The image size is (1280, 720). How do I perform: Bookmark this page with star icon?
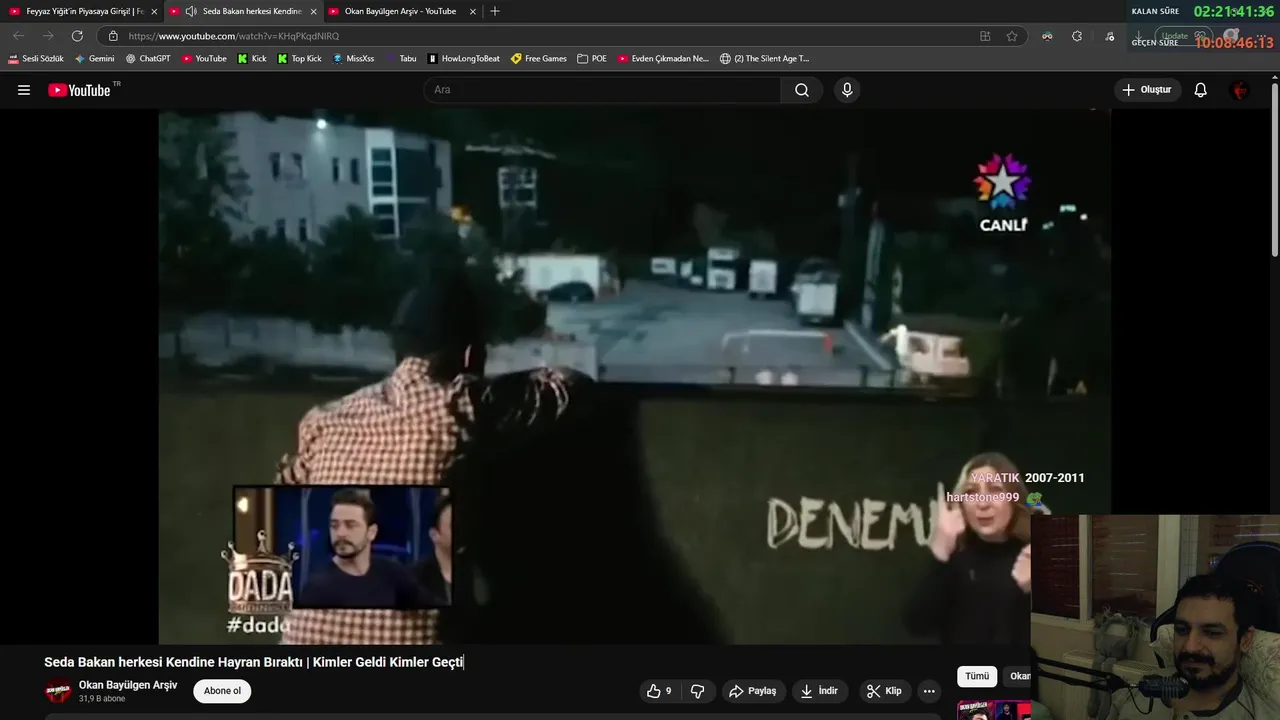point(1012,36)
